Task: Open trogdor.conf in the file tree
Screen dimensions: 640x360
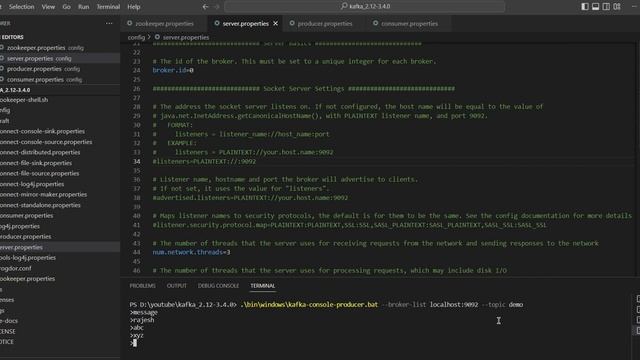Action: tap(60, 269)
